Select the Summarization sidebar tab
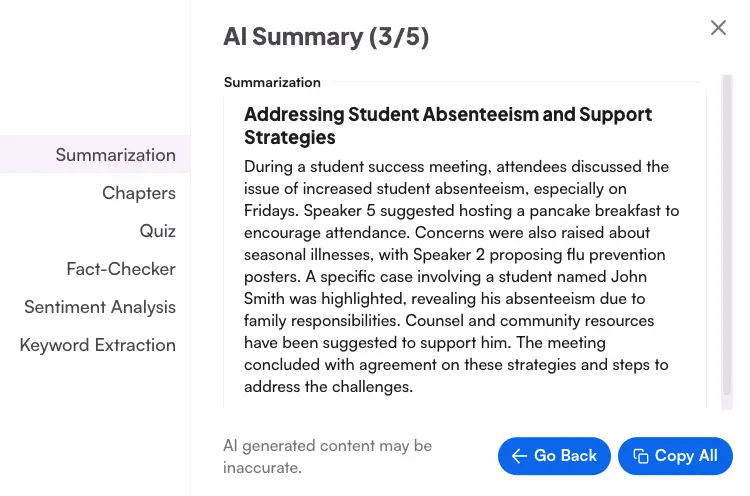Image resolution: width=750 pixels, height=496 pixels. (115, 155)
